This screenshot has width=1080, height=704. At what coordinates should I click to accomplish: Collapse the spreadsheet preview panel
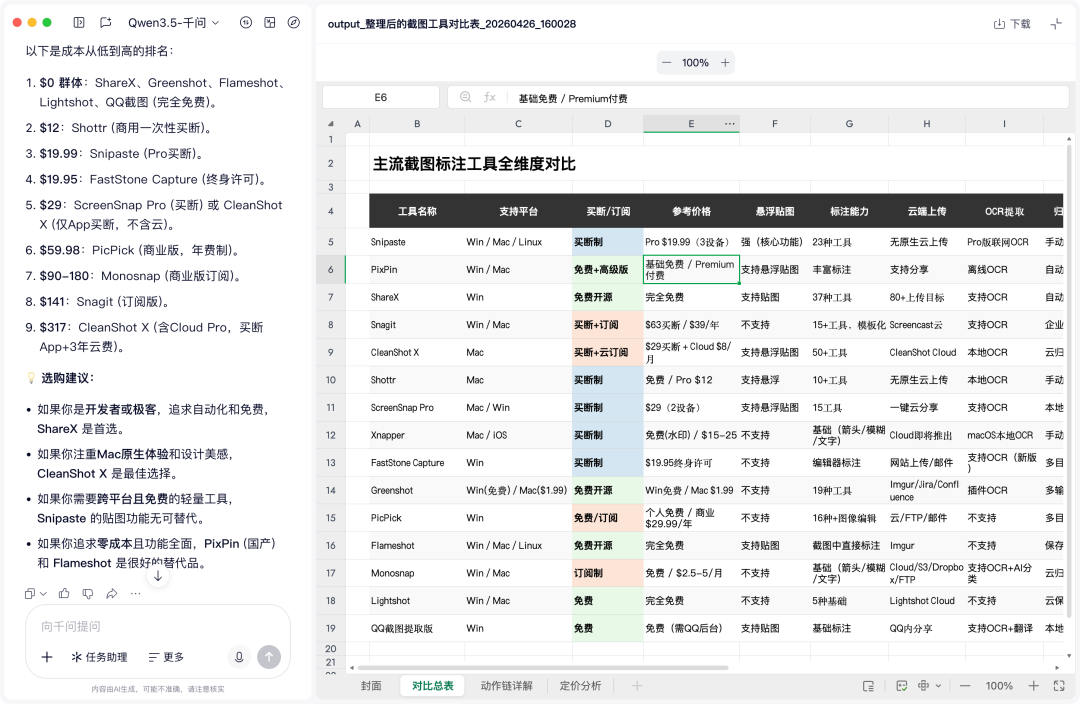coord(1056,24)
